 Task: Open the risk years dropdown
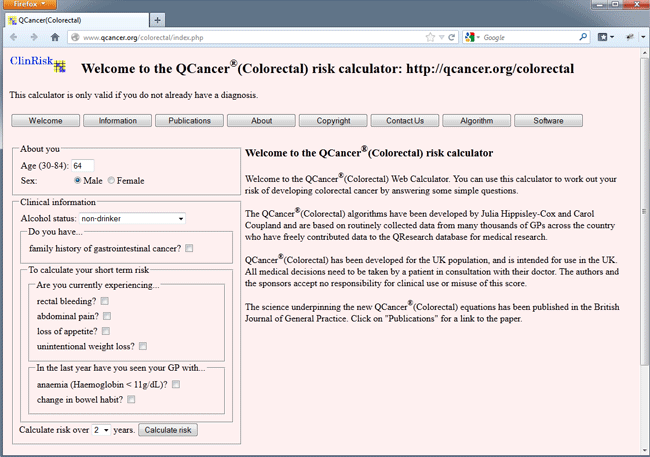(x=101, y=430)
